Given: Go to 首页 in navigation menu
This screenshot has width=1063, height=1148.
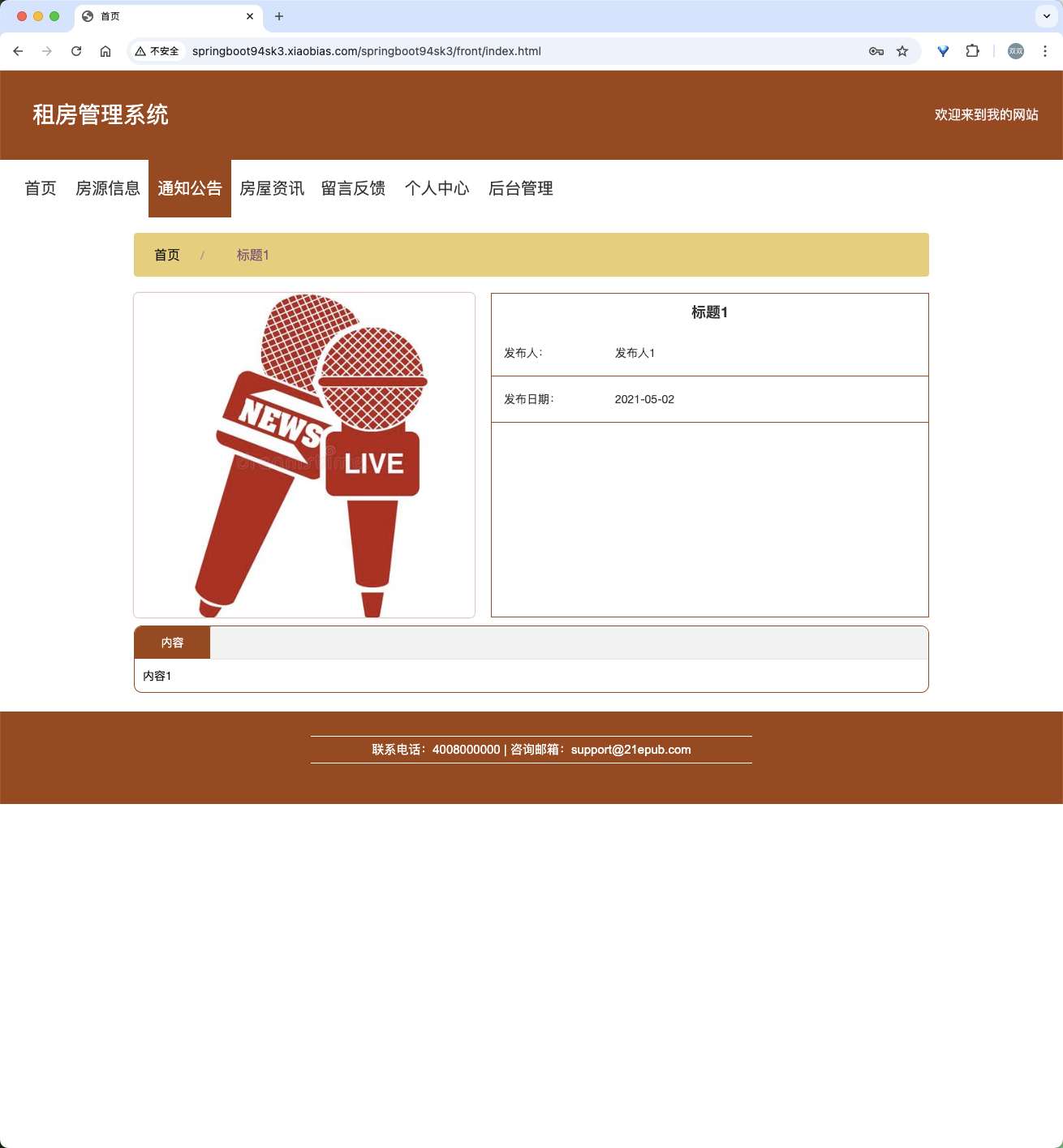Looking at the screenshot, I should [x=41, y=188].
